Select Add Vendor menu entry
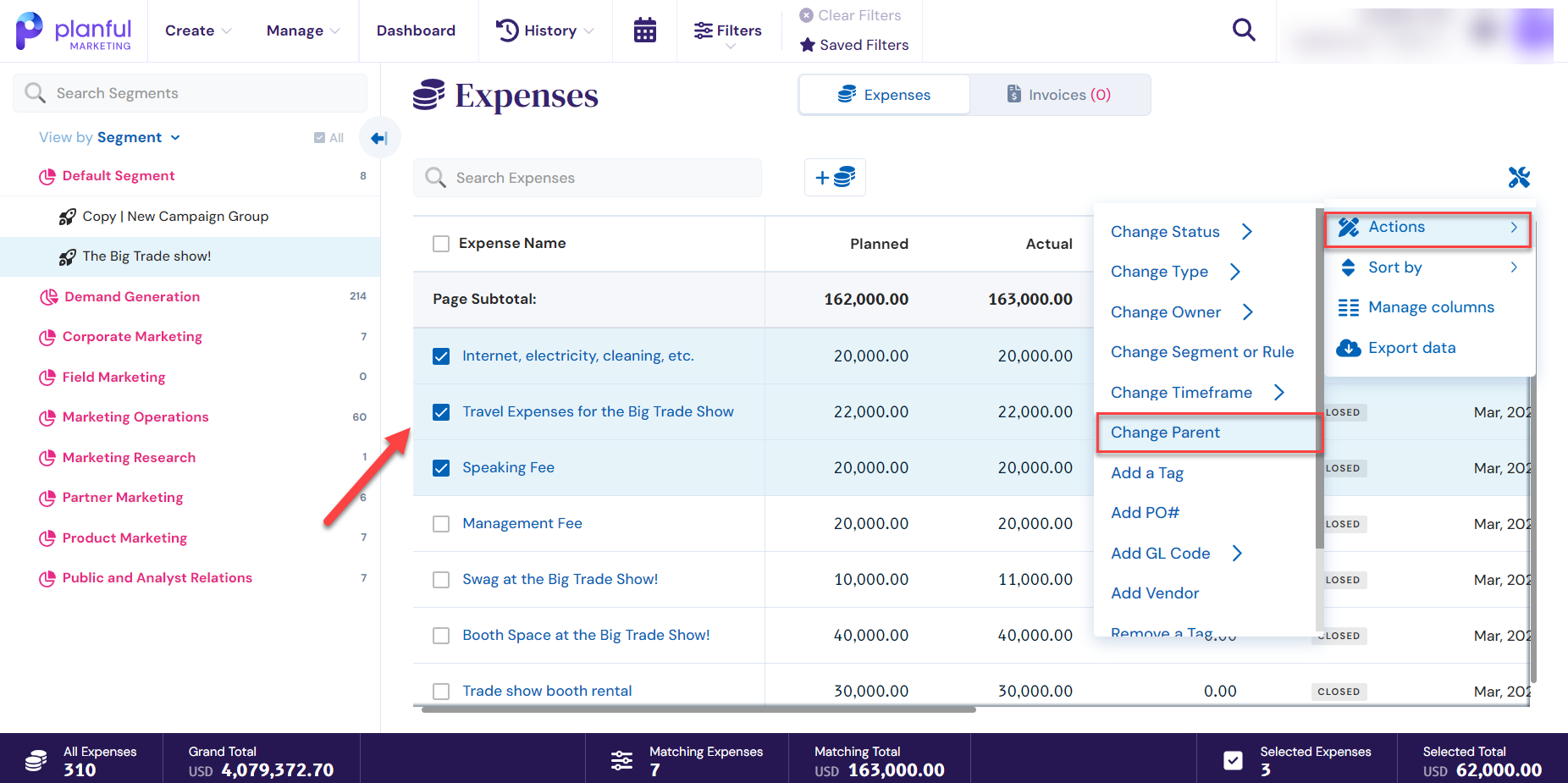Image resolution: width=1568 pixels, height=783 pixels. [1155, 593]
